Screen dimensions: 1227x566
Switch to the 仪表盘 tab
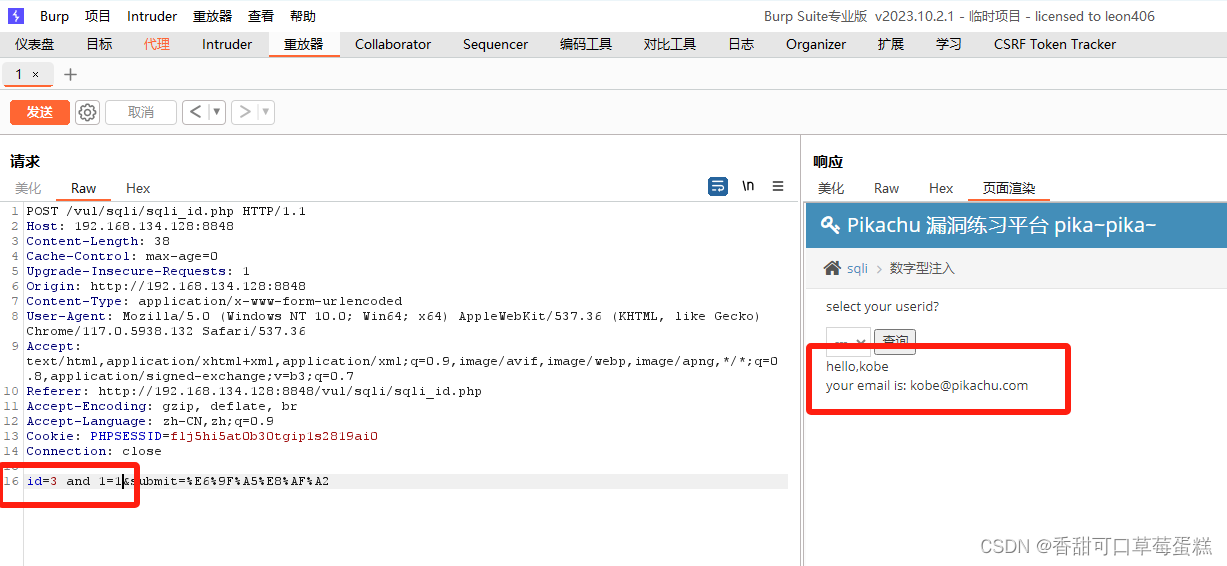point(35,44)
